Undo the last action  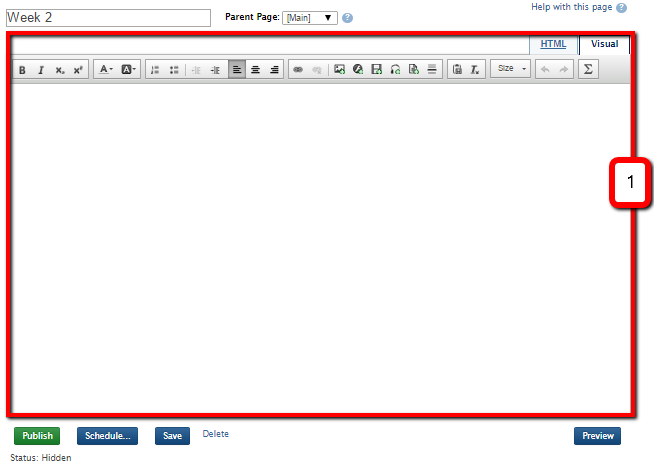pos(545,69)
